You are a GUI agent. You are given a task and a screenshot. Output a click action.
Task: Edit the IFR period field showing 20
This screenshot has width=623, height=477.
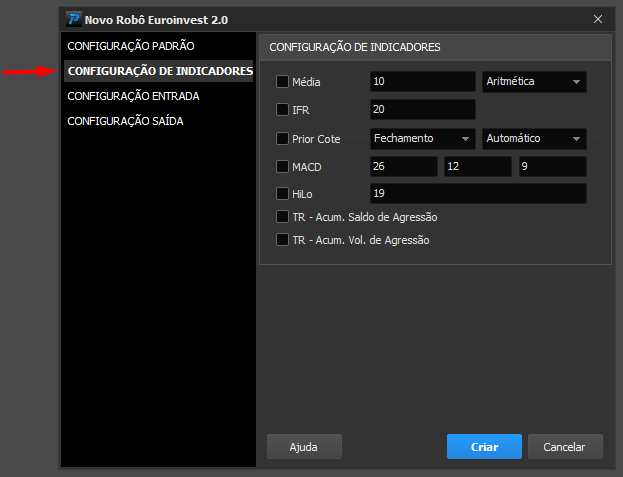pyautogui.click(x=423, y=110)
